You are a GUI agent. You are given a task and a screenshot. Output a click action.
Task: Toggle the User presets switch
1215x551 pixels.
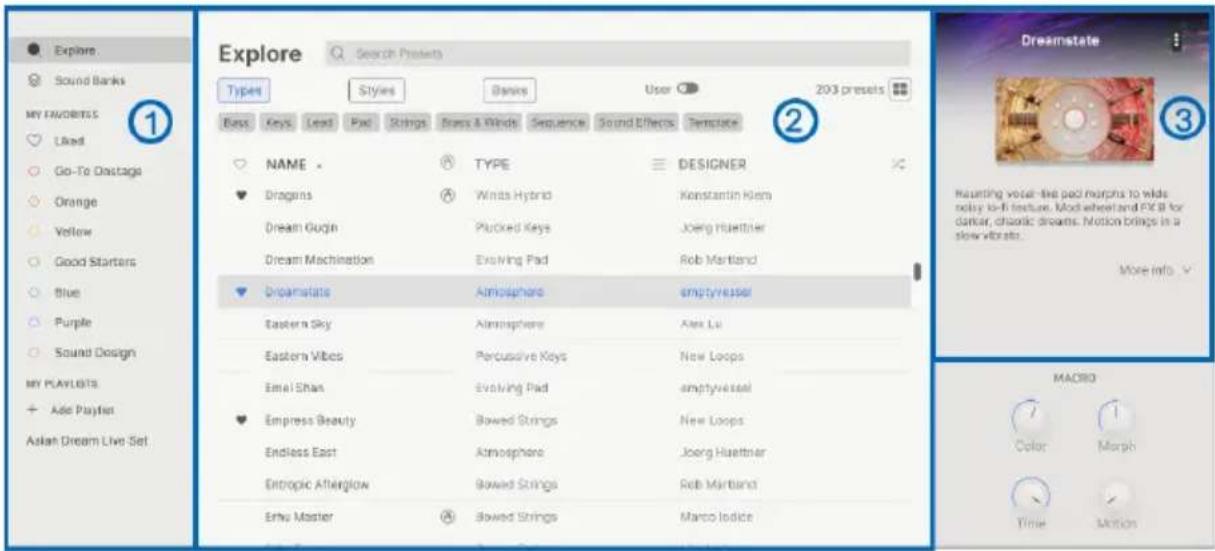click(687, 90)
